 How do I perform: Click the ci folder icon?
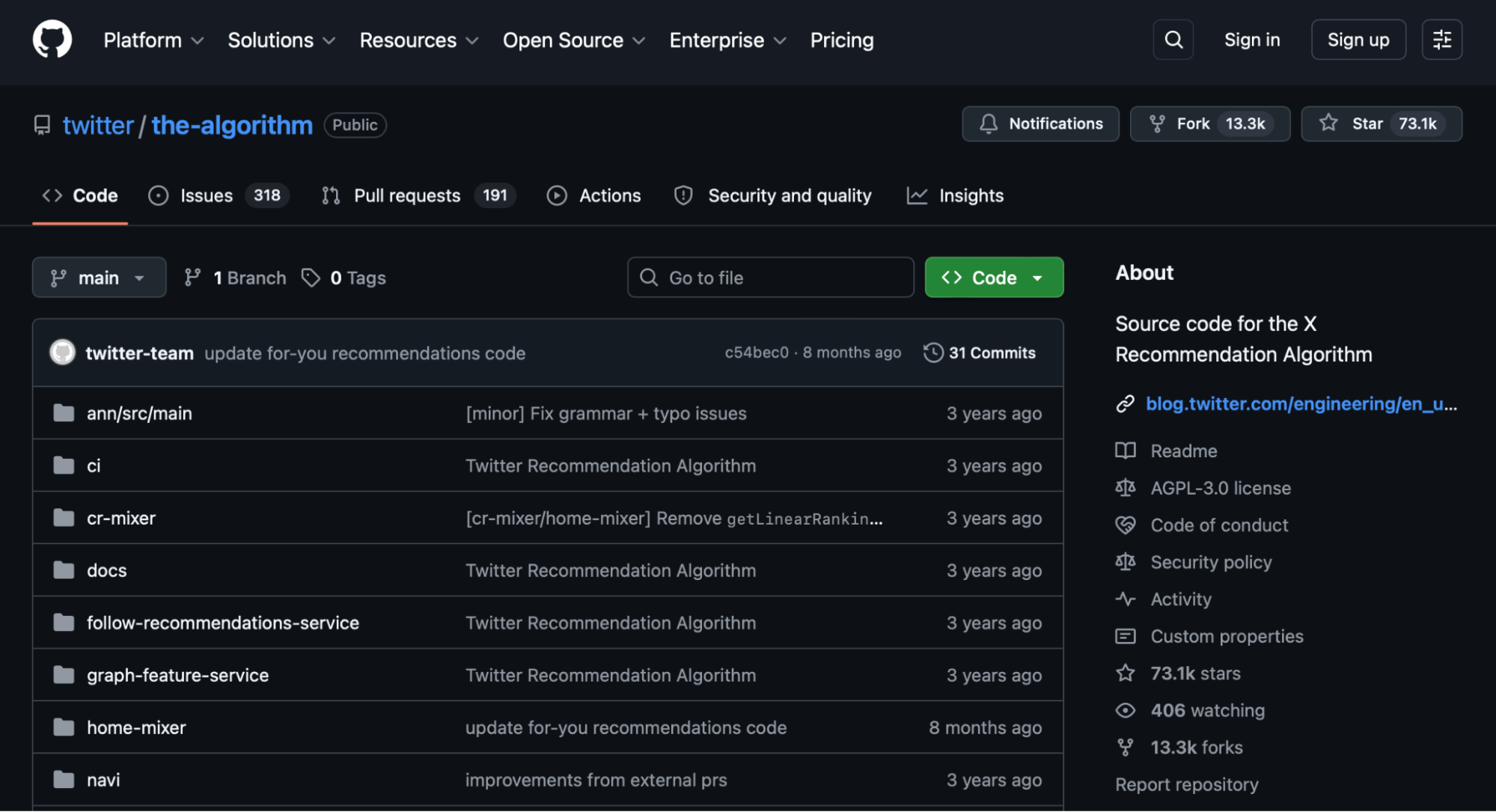click(x=64, y=465)
